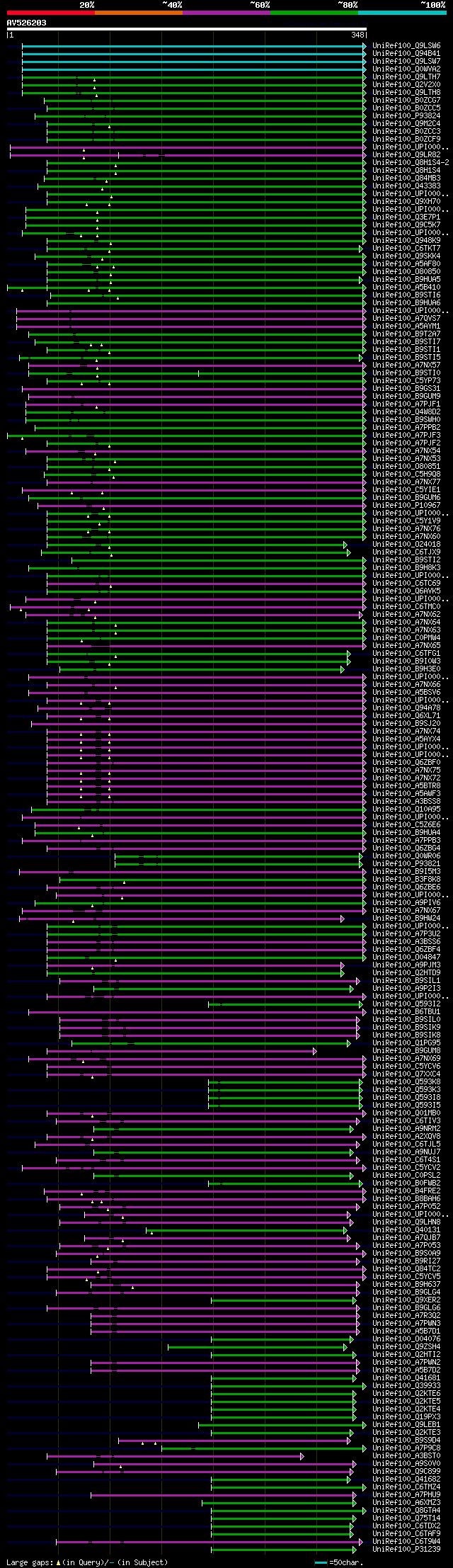This screenshot has height=1568, width=453.
Task: Select hit label UniRef100_B0ZCG7
Action: point(406,101)
